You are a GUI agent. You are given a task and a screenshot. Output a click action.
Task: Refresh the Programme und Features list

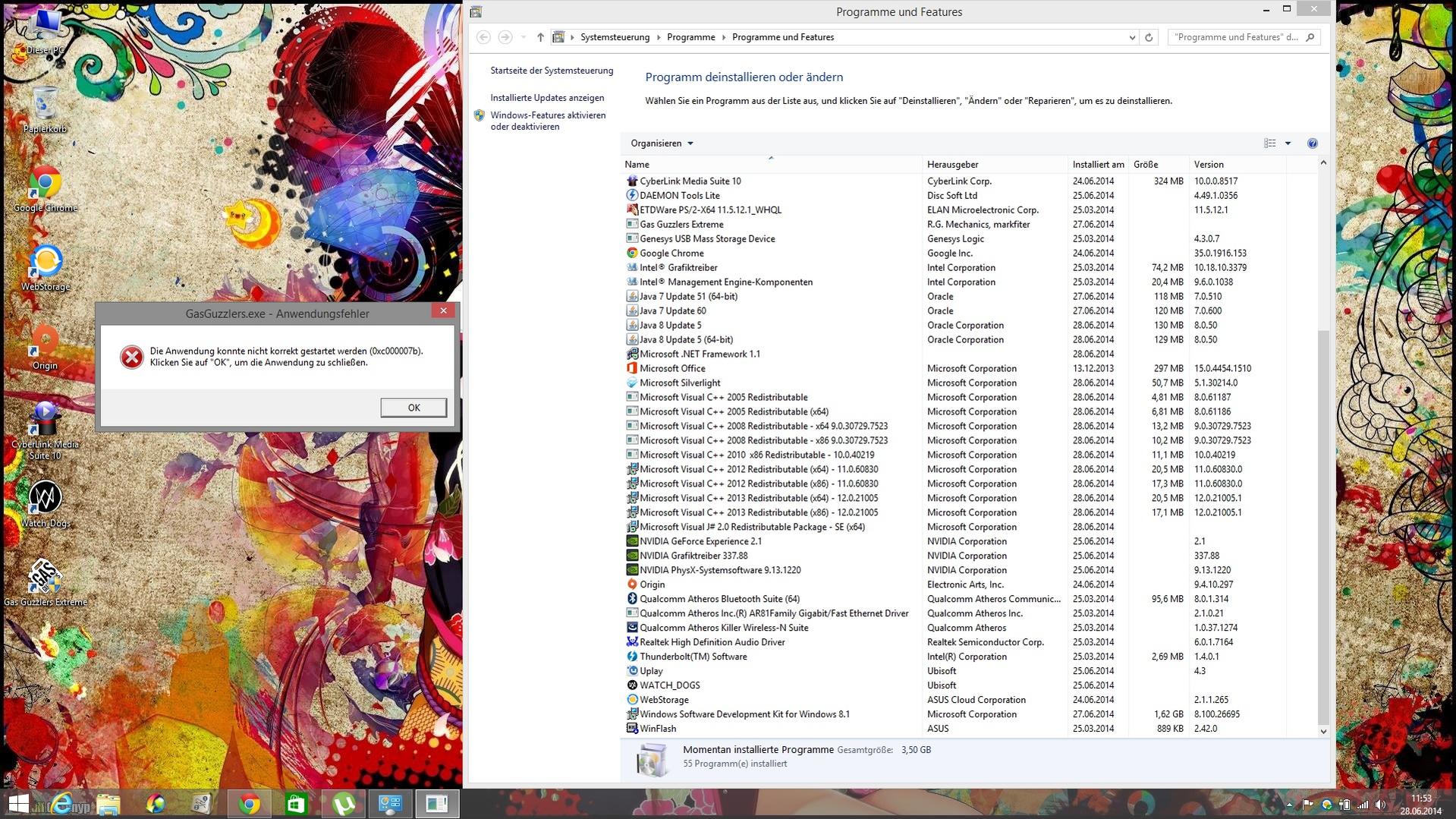pos(1149,37)
